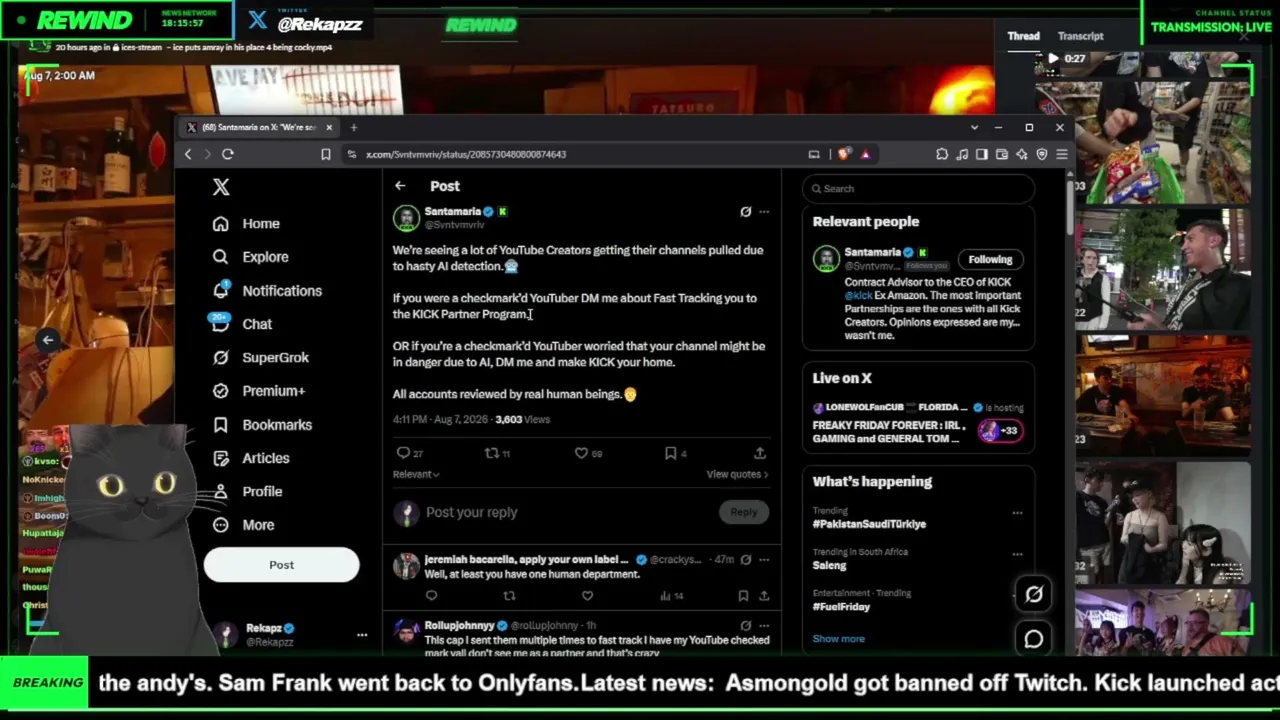Click the bookmark icon beside address bar
The image size is (1280, 720).
click(x=326, y=155)
